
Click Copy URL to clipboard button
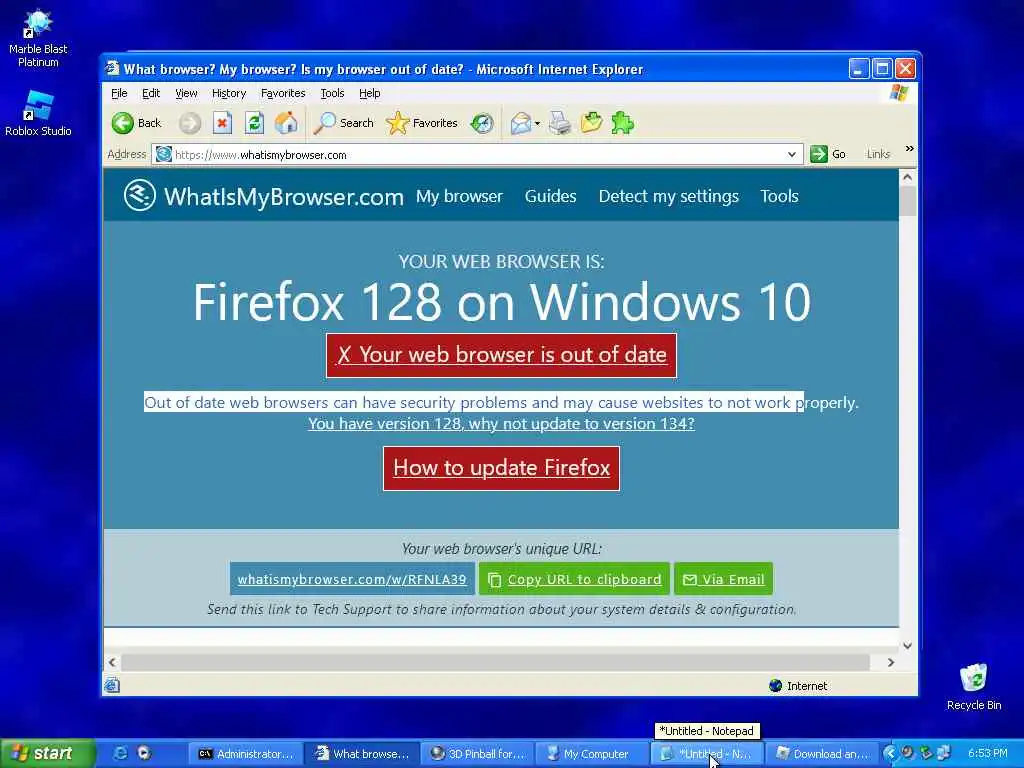[574, 579]
